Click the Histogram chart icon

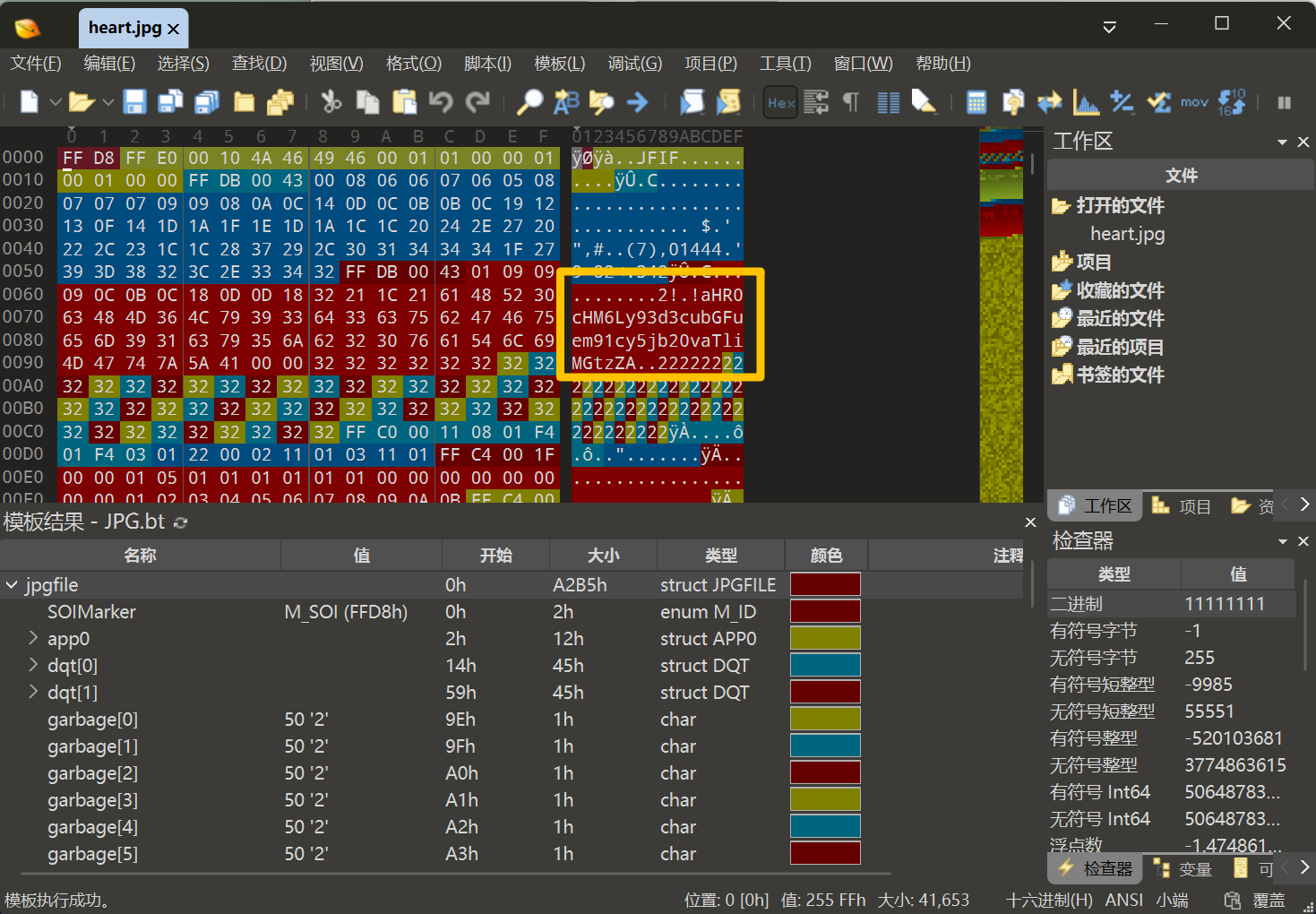(1086, 102)
